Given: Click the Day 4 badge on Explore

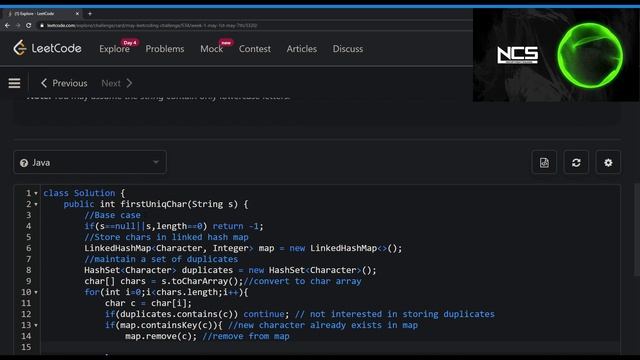Looking at the screenshot, I should [x=130, y=42].
